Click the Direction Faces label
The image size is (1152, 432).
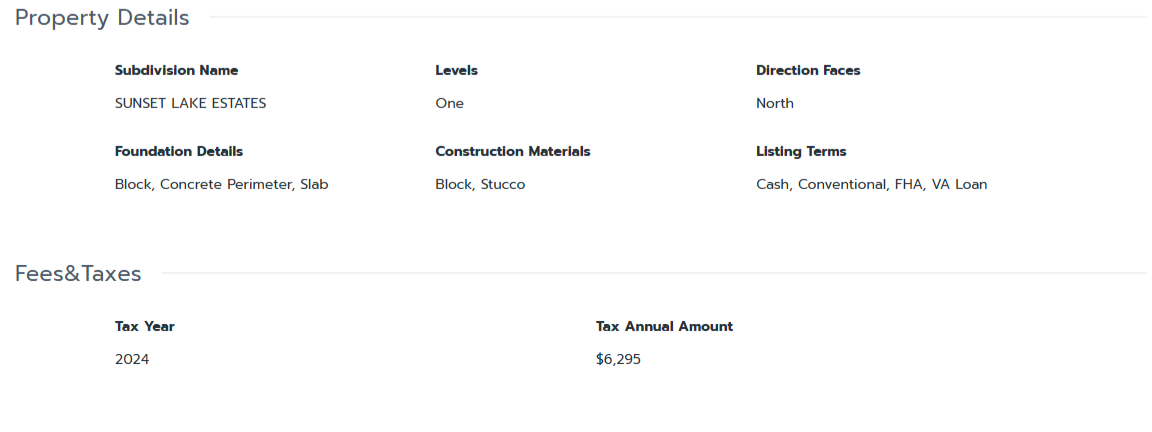click(x=808, y=70)
